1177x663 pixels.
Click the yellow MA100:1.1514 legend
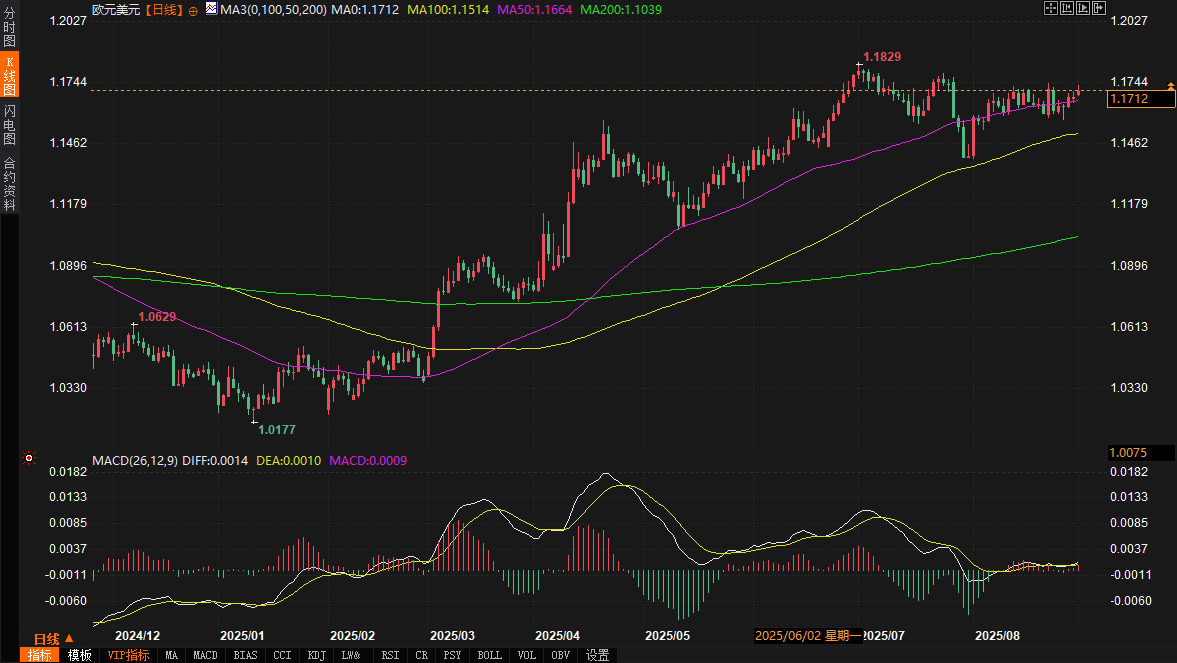(448, 10)
